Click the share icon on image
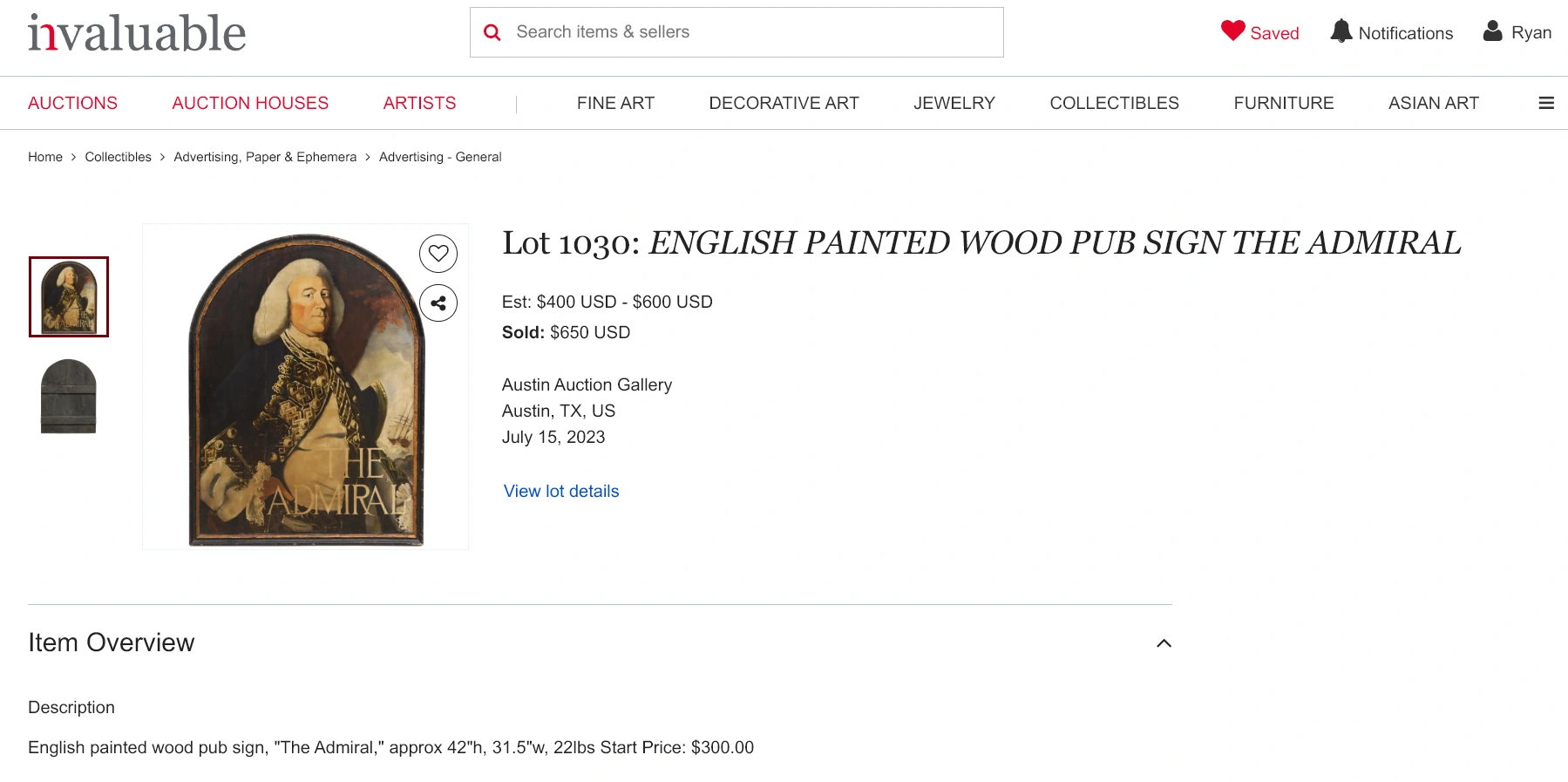The image size is (1568, 782). point(438,303)
